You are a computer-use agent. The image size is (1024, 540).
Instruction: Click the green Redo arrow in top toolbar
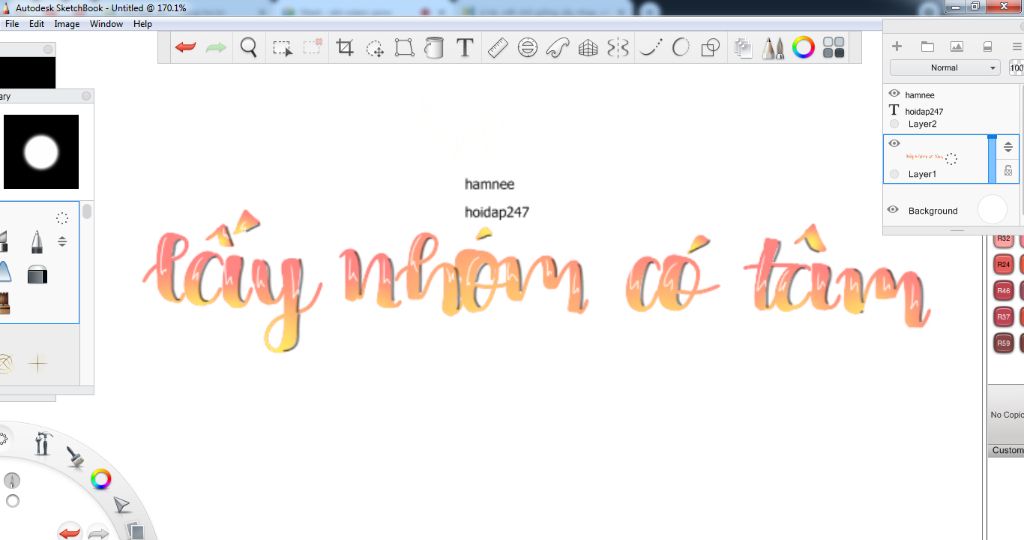[x=216, y=48]
